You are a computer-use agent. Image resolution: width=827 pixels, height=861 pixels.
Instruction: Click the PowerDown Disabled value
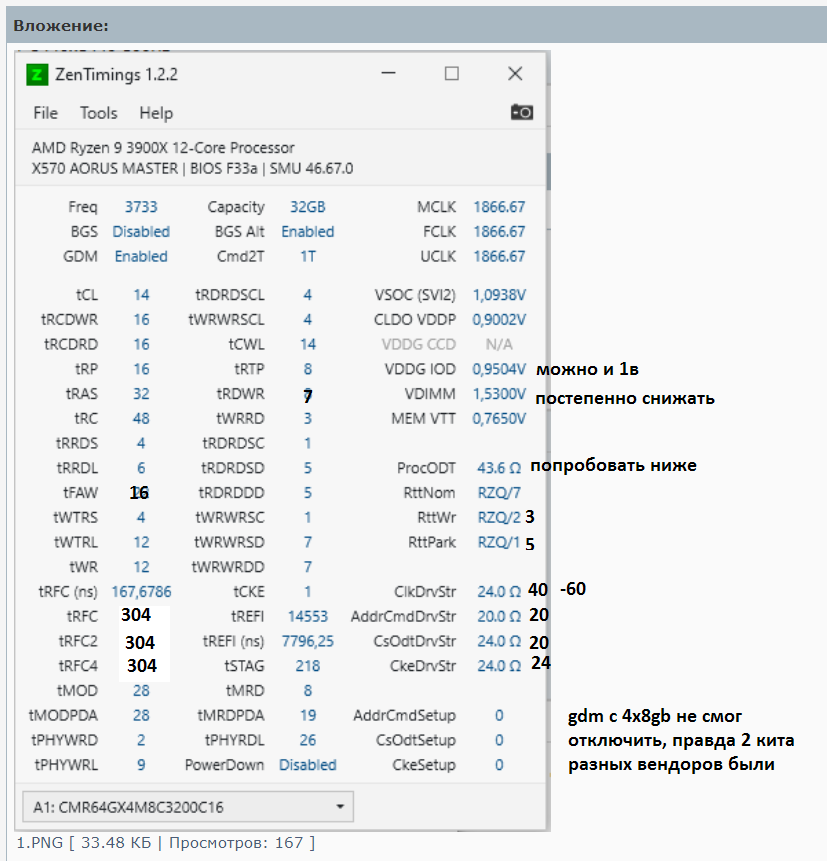click(308, 764)
